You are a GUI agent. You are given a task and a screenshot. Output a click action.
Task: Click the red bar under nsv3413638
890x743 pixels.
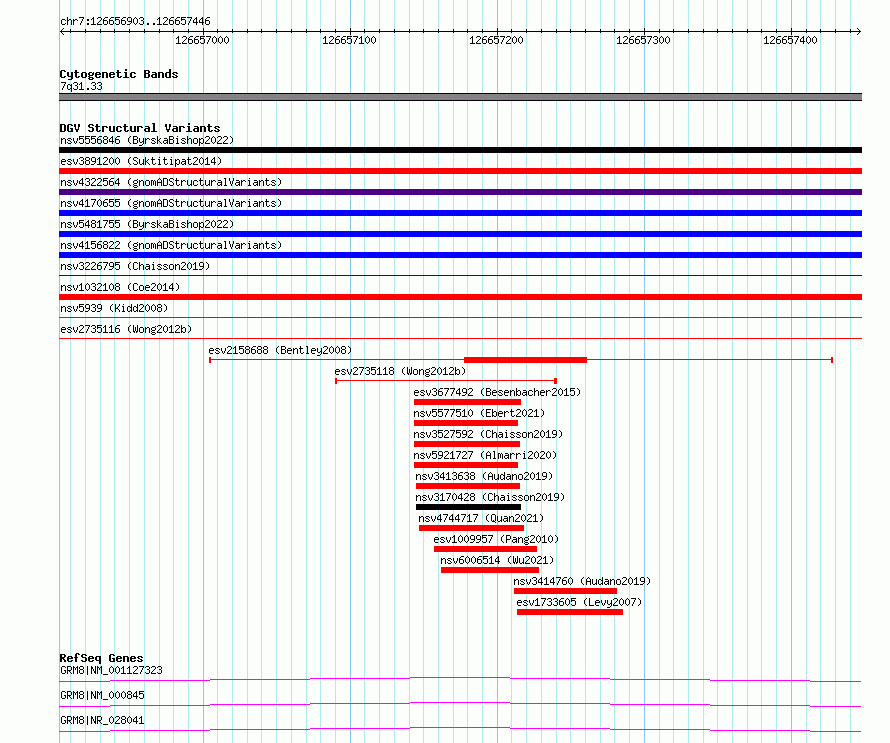coord(468,486)
